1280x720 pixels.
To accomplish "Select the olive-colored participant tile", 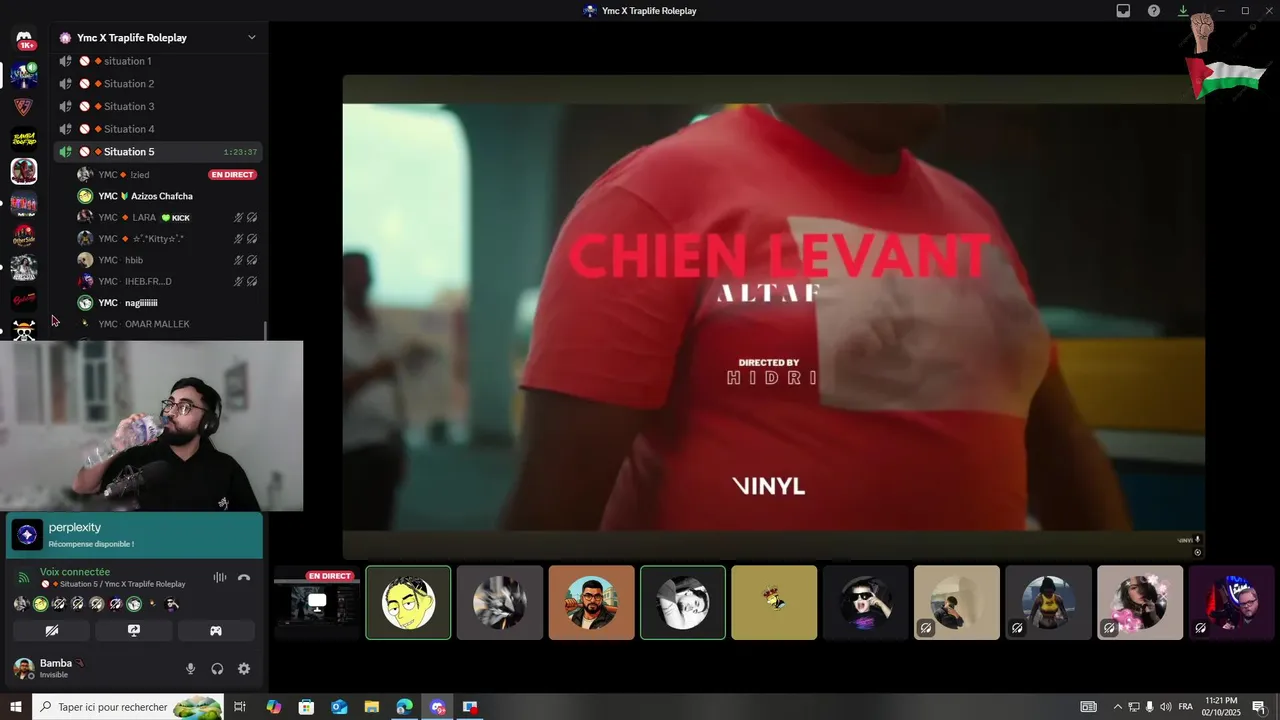I will pyautogui.click(x=774, y=603).
